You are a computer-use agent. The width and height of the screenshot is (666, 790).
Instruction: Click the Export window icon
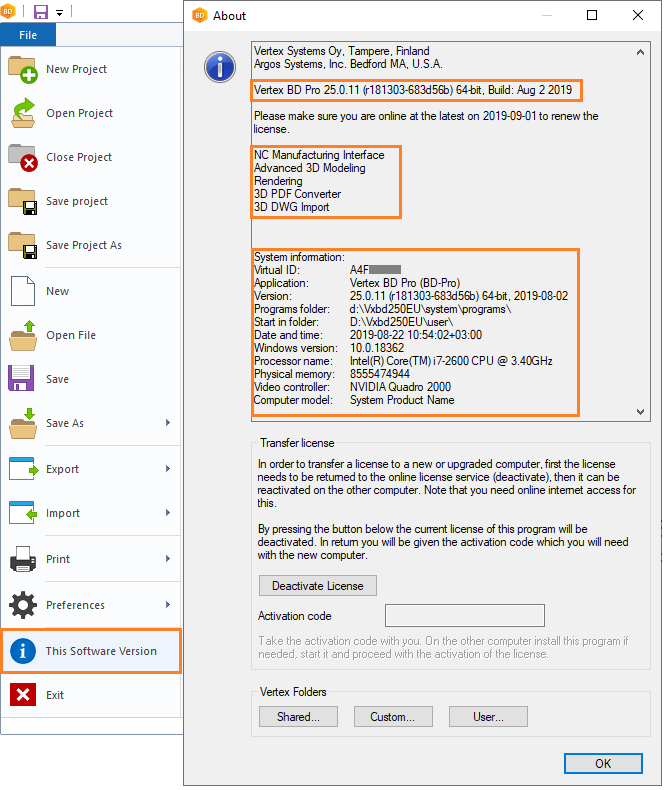pyautogui.click(x=23, y=469)
